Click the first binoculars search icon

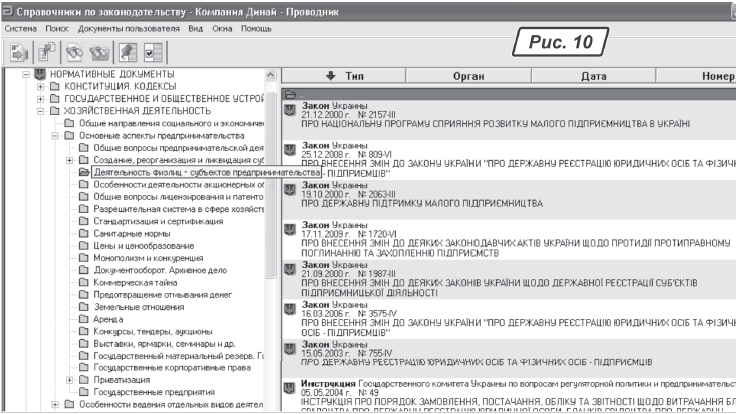point(75,50)
